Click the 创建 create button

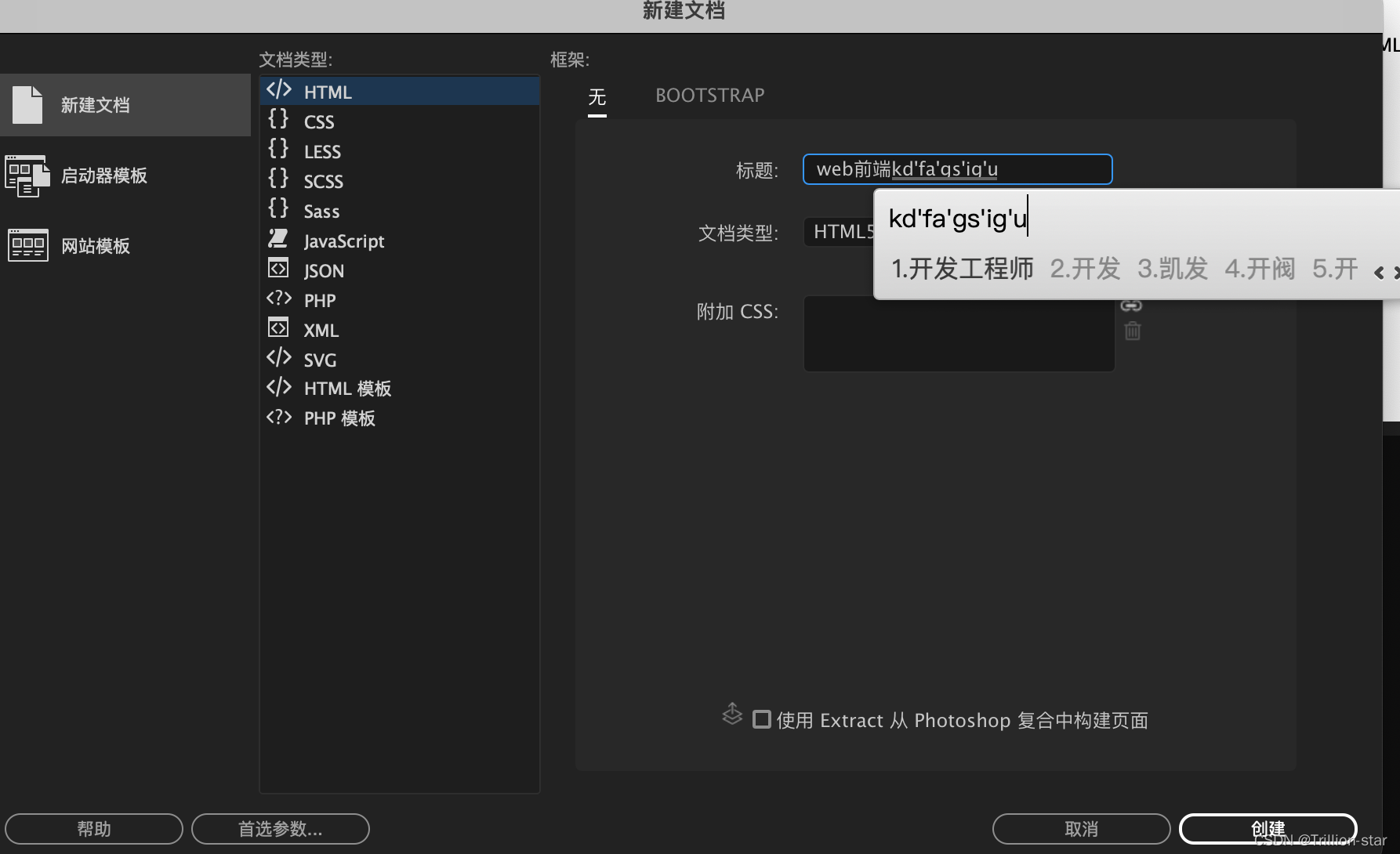(1268, 829)
